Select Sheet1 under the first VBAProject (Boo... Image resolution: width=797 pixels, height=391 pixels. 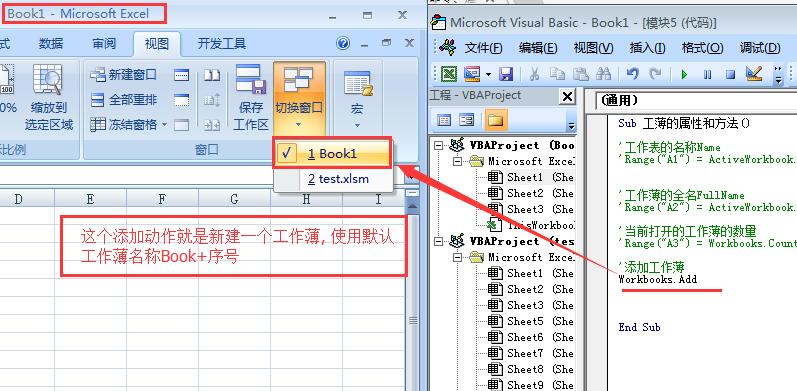point(530,177)
